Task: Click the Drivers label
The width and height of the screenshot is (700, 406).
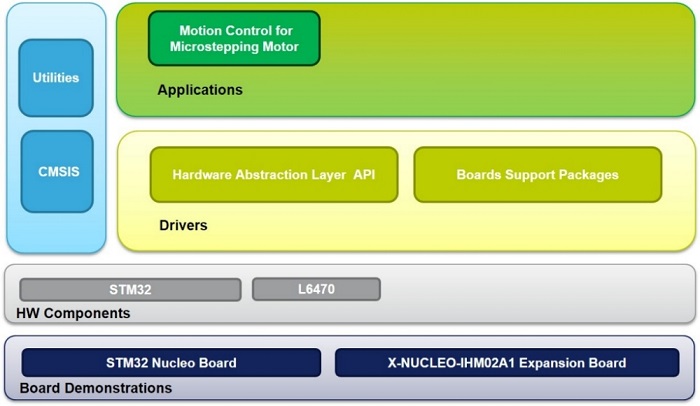Action: 183,225
